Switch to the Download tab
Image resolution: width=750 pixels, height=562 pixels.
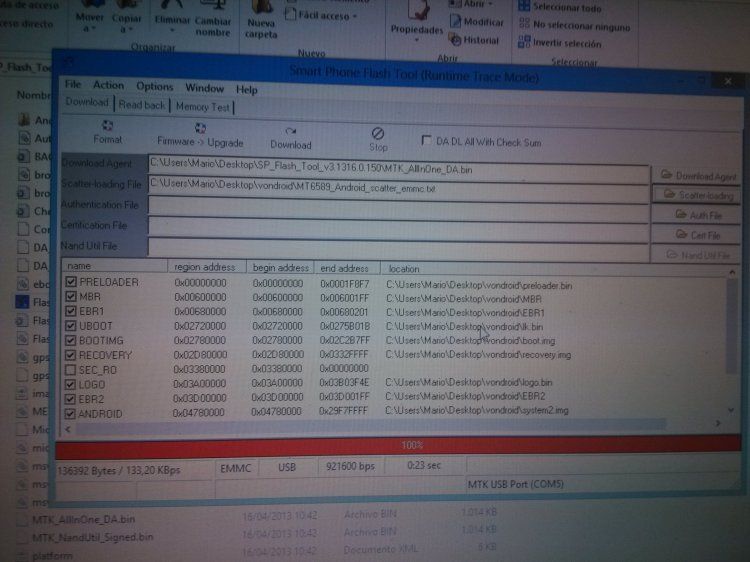87,102
